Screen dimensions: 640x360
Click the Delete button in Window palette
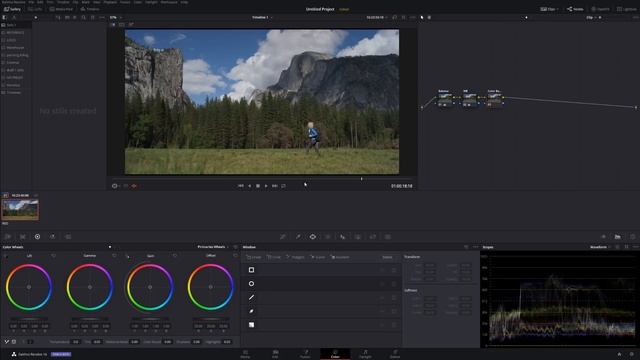tap(387, 257)
